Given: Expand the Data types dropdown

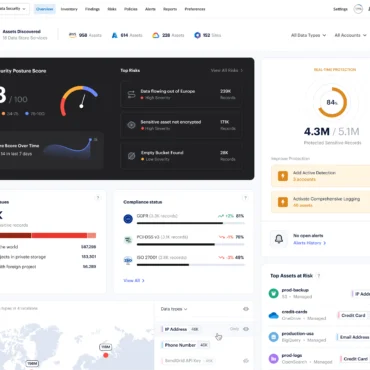Looking at the screenshot, I should (174, 309).
